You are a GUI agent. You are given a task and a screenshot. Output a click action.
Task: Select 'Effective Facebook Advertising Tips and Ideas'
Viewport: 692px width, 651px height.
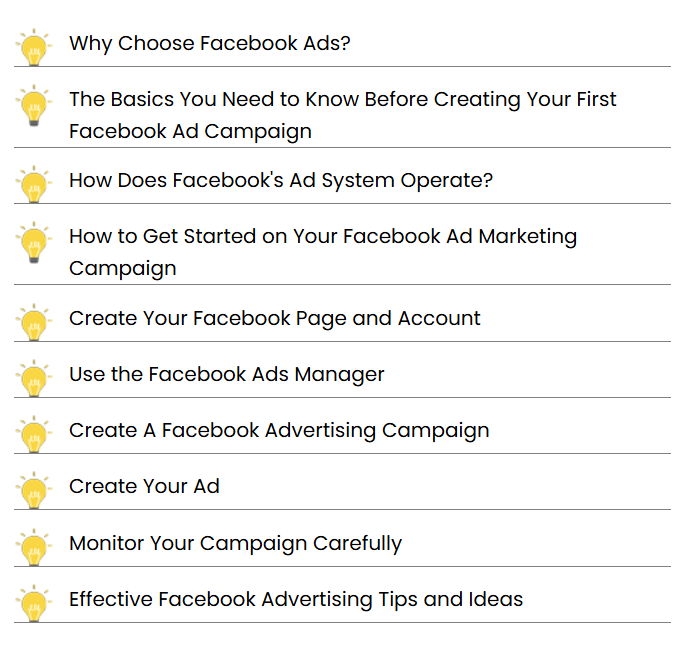pyautogui.click(x=296, y=600)
